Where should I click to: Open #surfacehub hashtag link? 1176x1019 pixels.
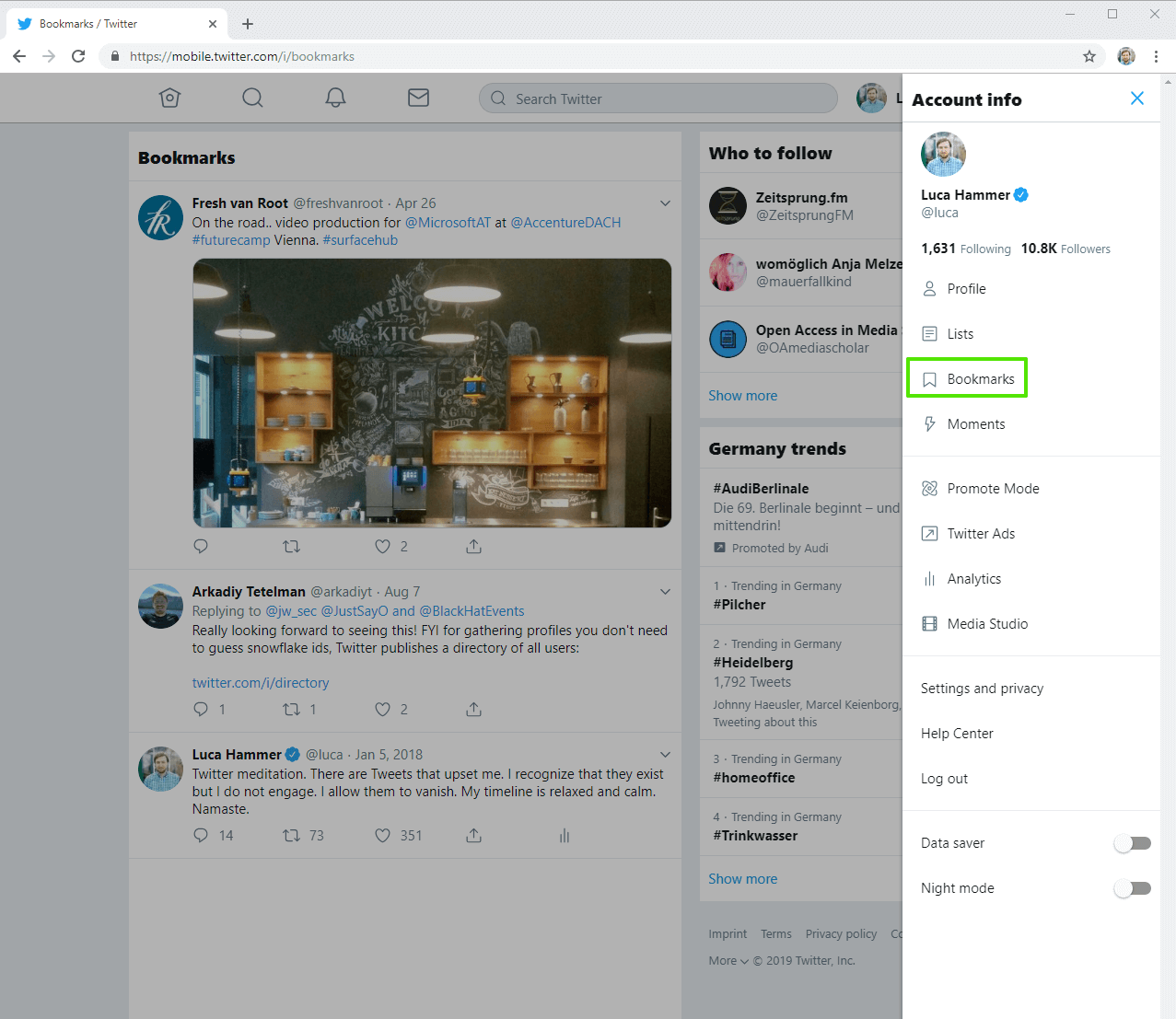pyautogui.click(x=360, y=240)
